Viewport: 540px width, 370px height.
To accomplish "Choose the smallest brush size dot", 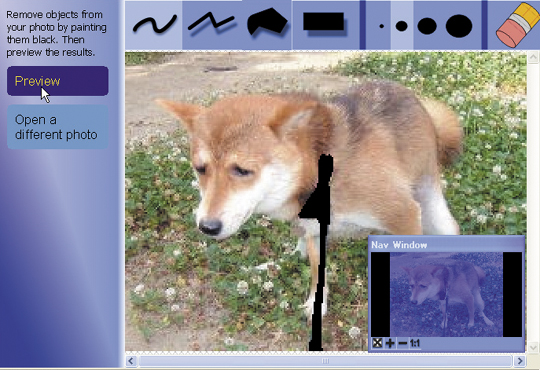I will pyautogui.click(x=381, y=26).
